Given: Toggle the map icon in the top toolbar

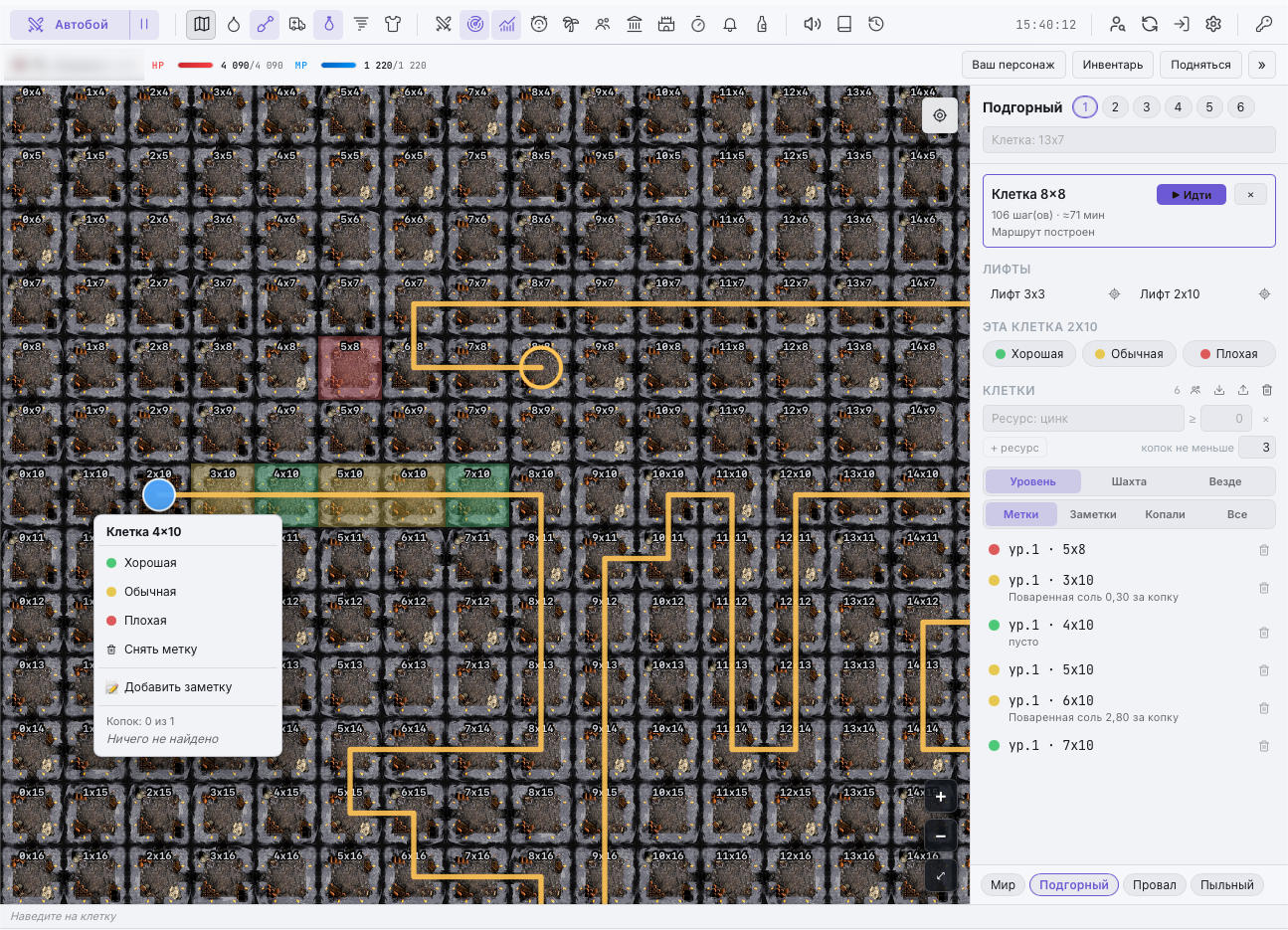Looking at the screenshot, I should click(202, 24).
